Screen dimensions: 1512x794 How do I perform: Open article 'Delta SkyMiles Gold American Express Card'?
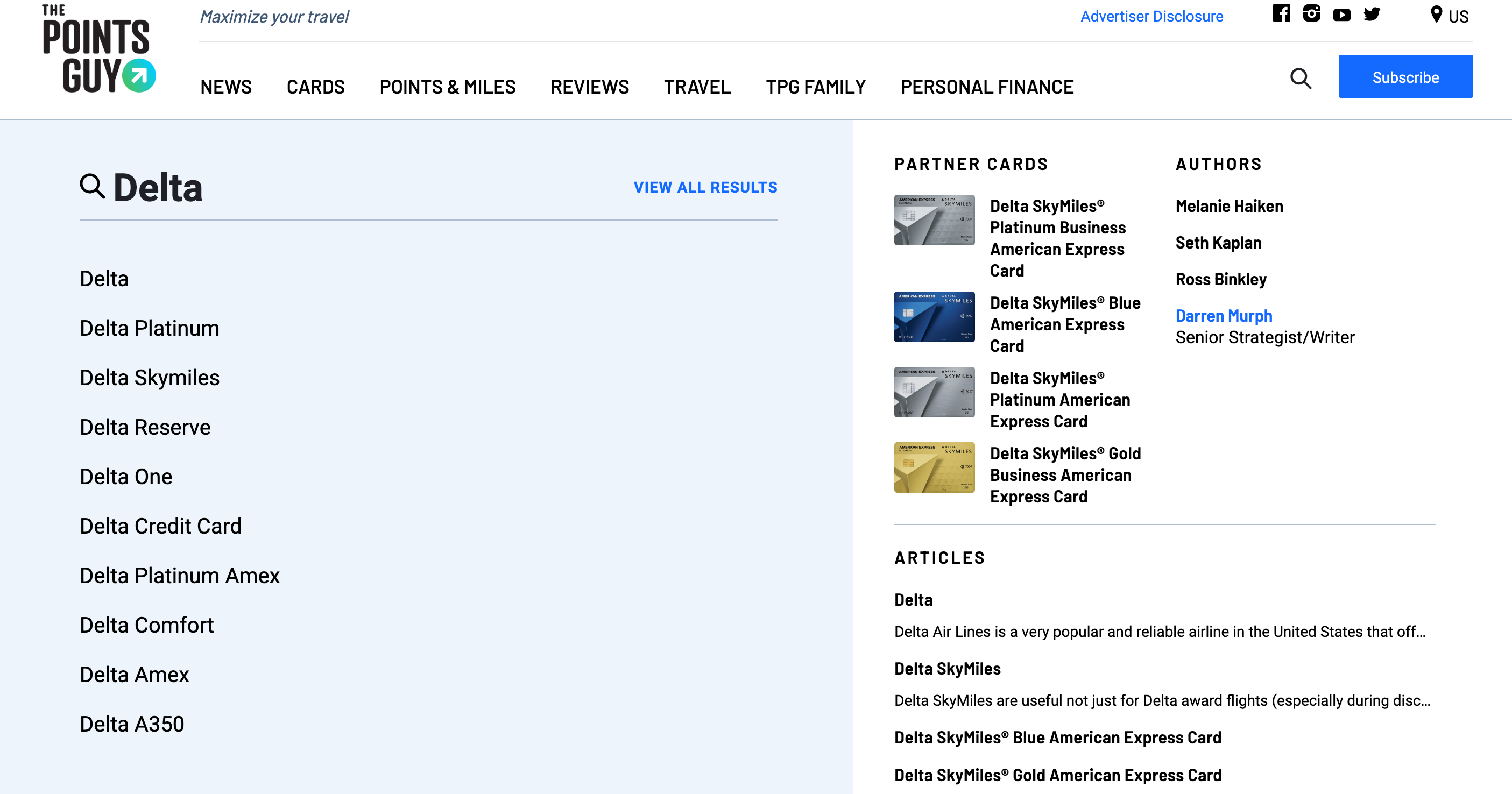pyautogui.click(x=1058, y=775)
